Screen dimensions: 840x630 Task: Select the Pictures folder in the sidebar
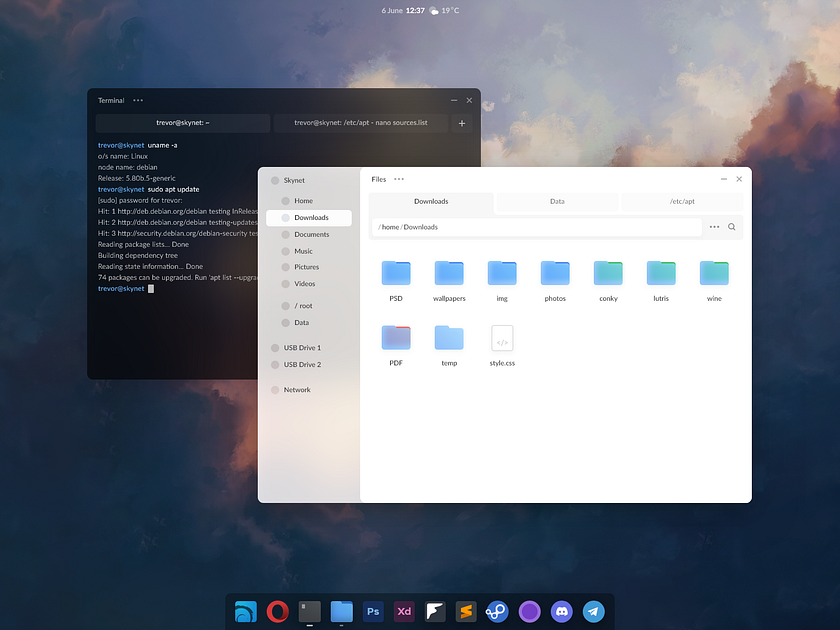coord(305,266)
